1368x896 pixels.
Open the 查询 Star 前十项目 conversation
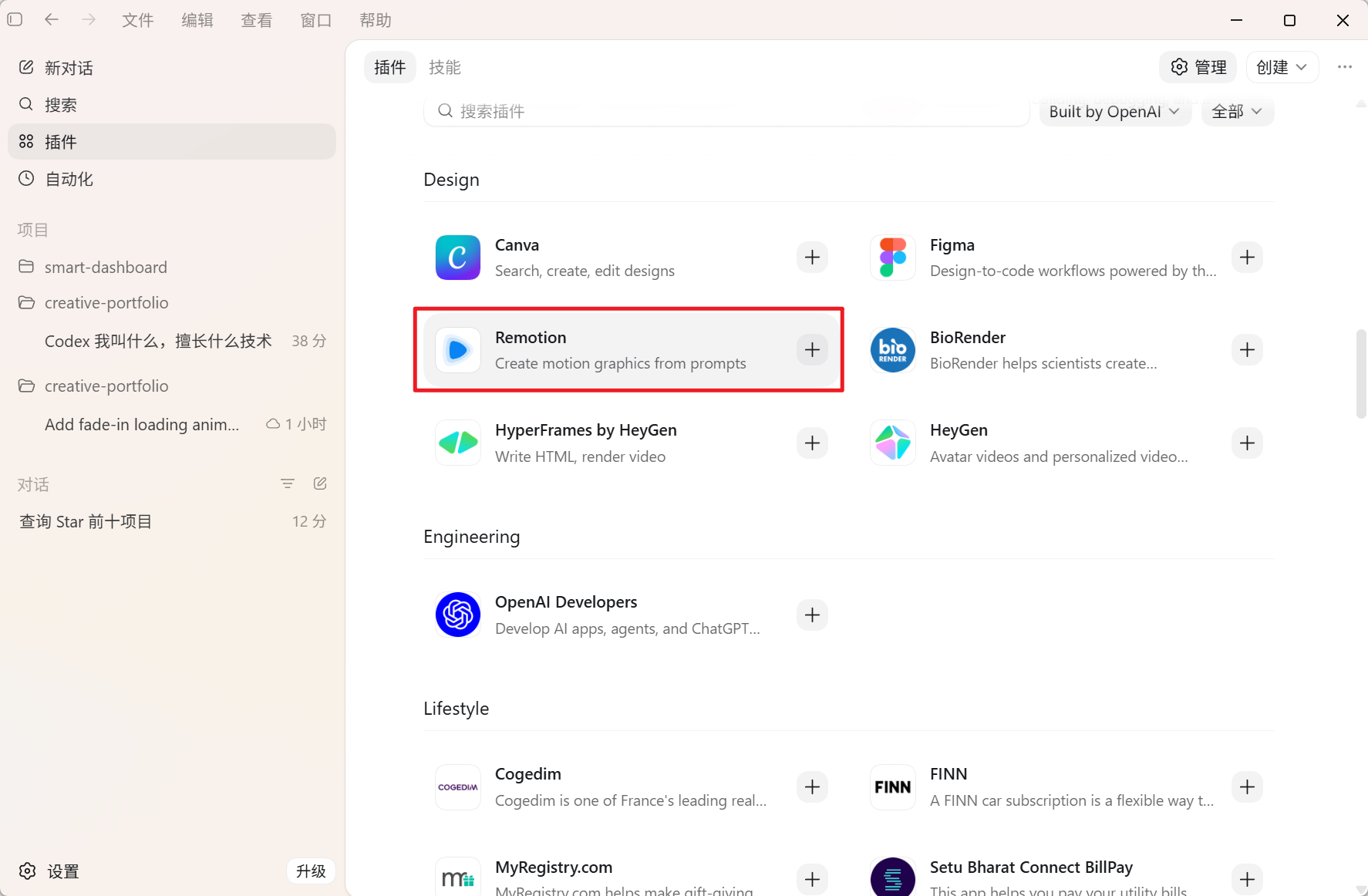(x=172, y=522)
